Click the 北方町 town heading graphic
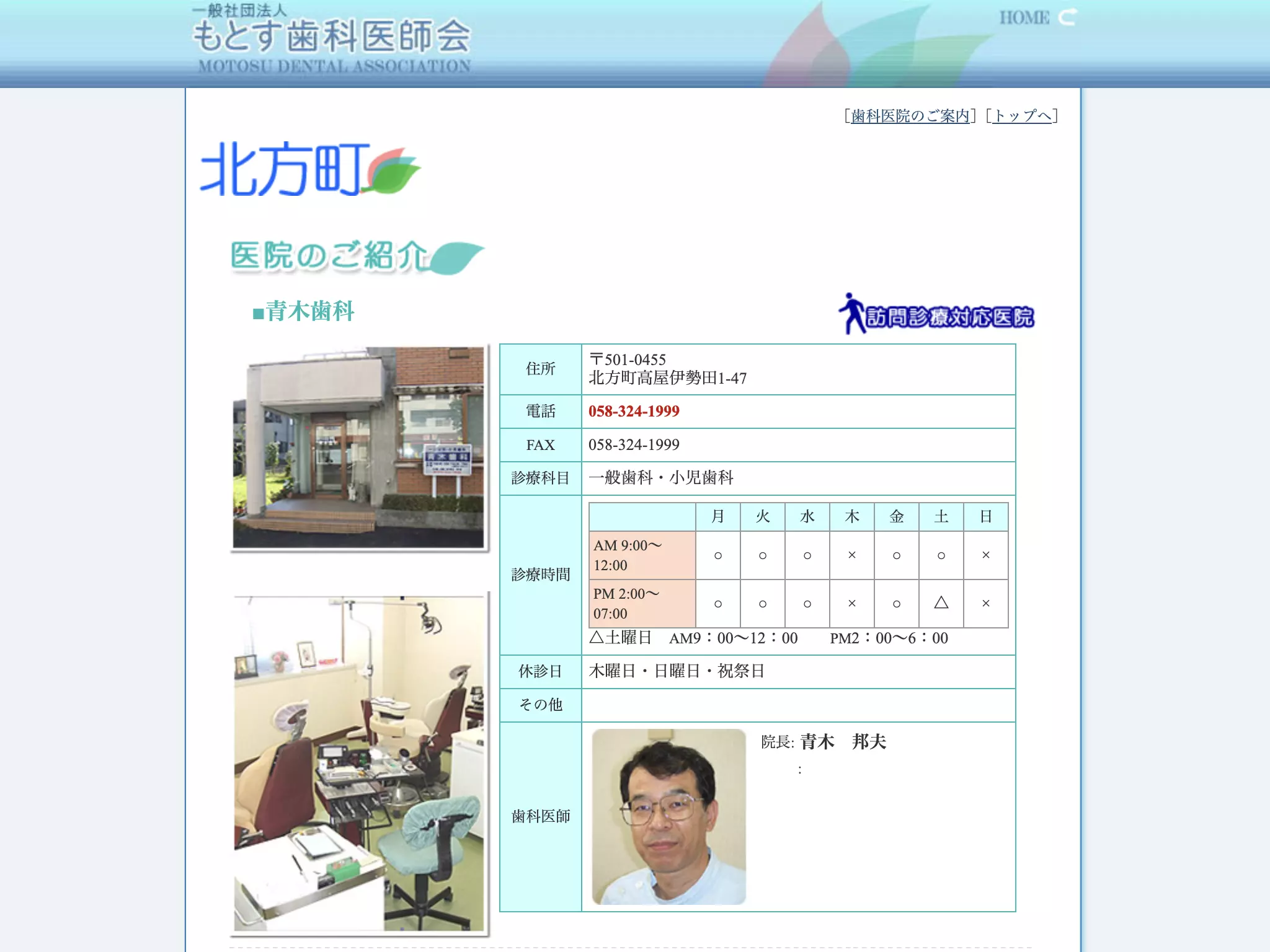 coord(310,169)
